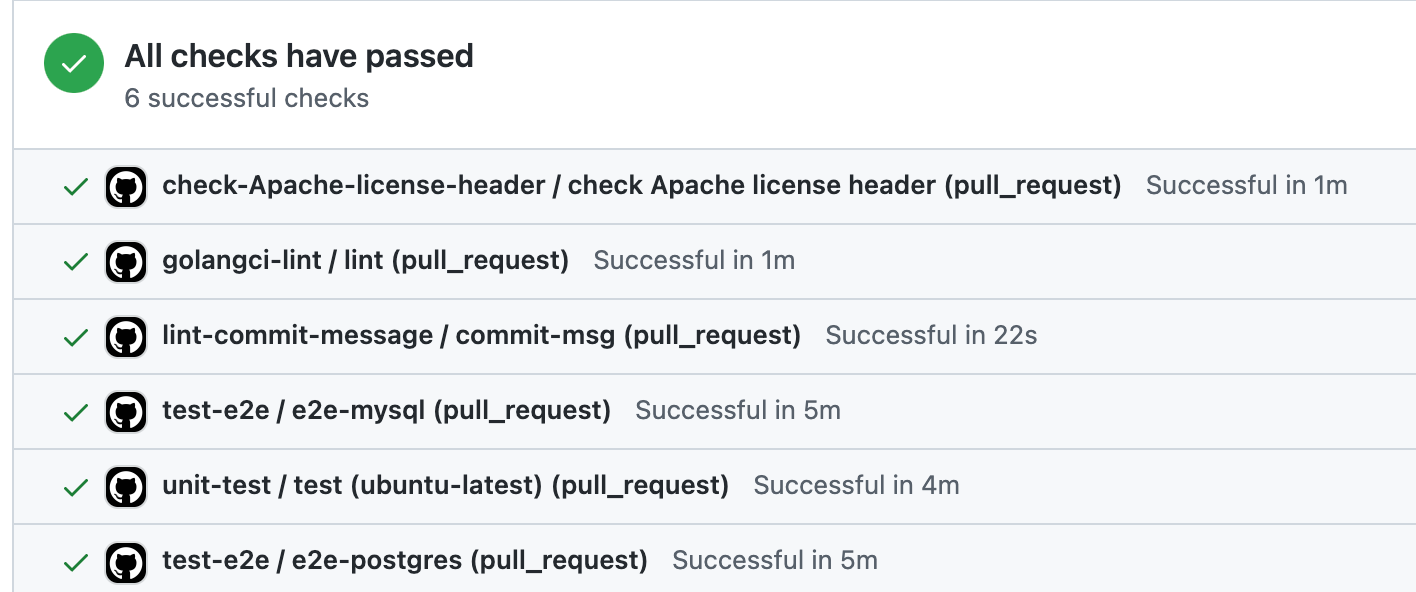Click green checkmark next to golangci-lint row
This screenshot has width=1416, height=592.
(76, 262)
